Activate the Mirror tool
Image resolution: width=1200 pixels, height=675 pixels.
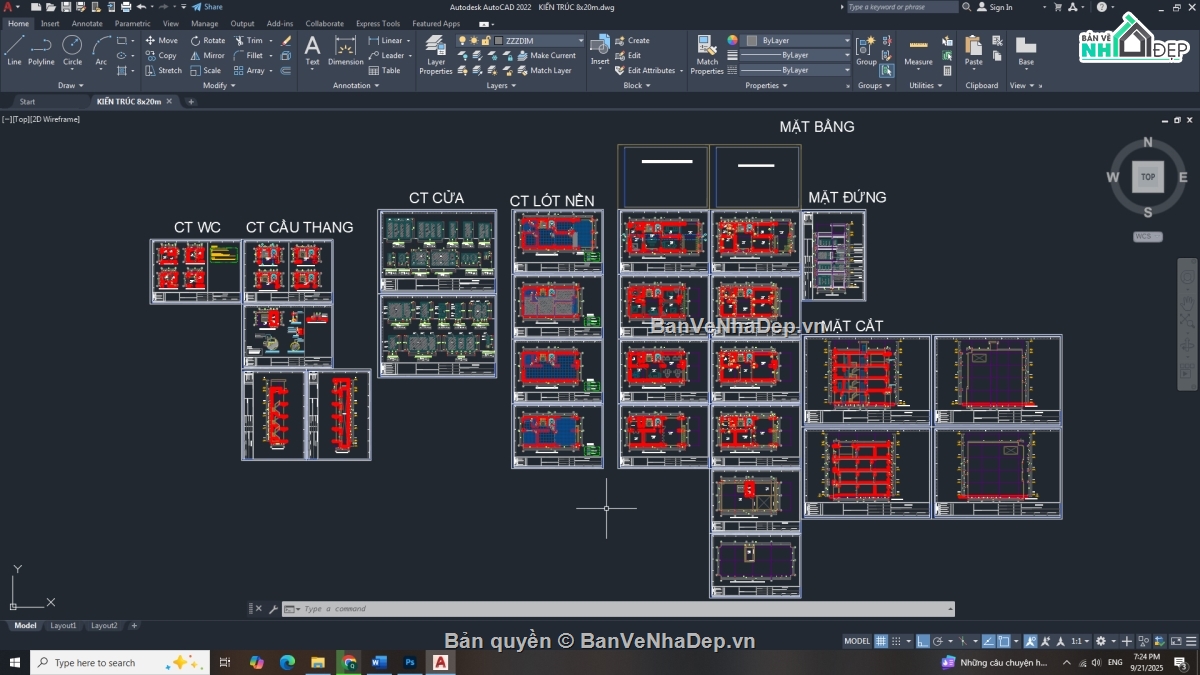pos(207,56)
